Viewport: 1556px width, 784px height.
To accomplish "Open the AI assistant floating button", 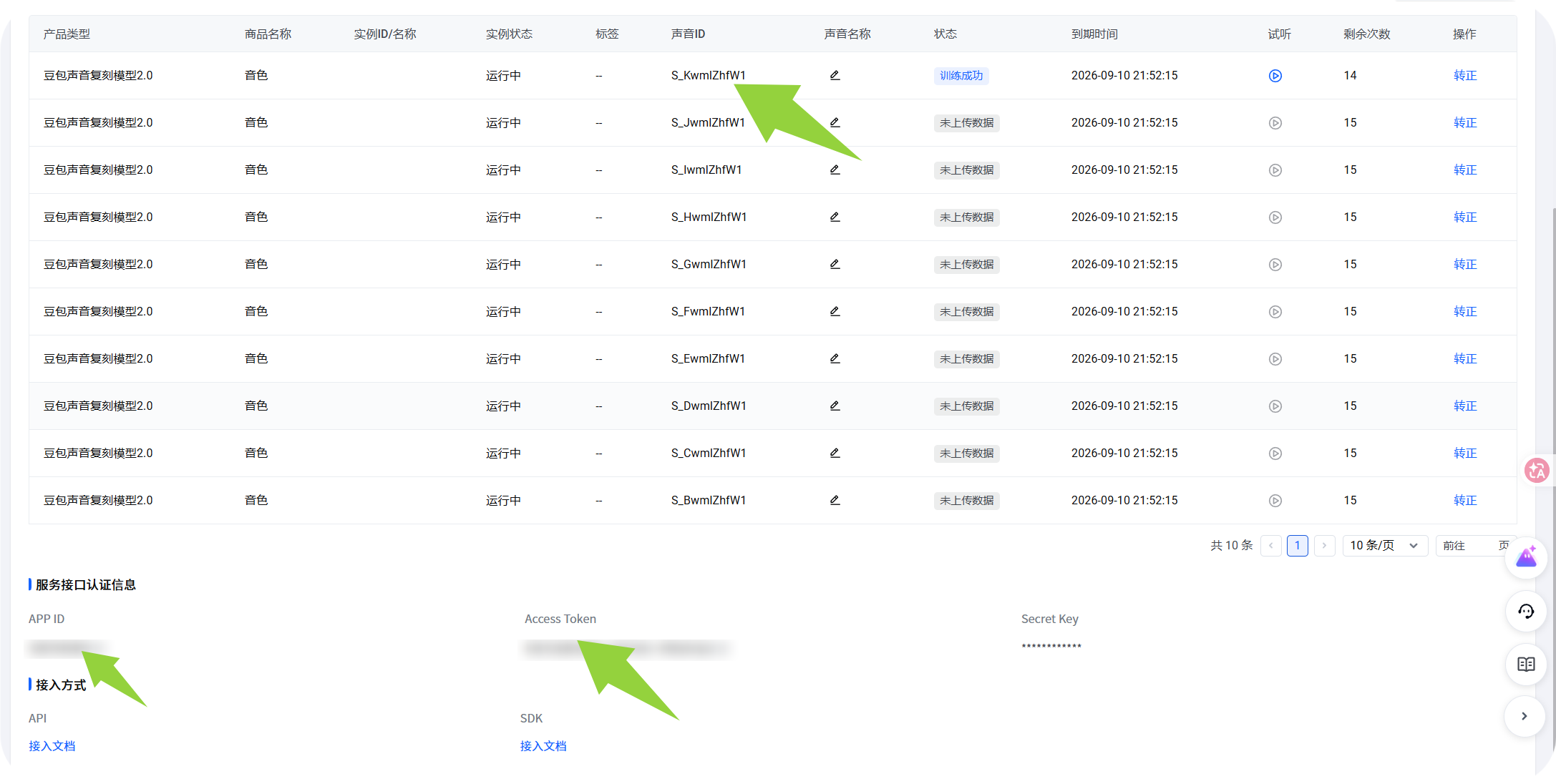I will [x=1526, y=558].
